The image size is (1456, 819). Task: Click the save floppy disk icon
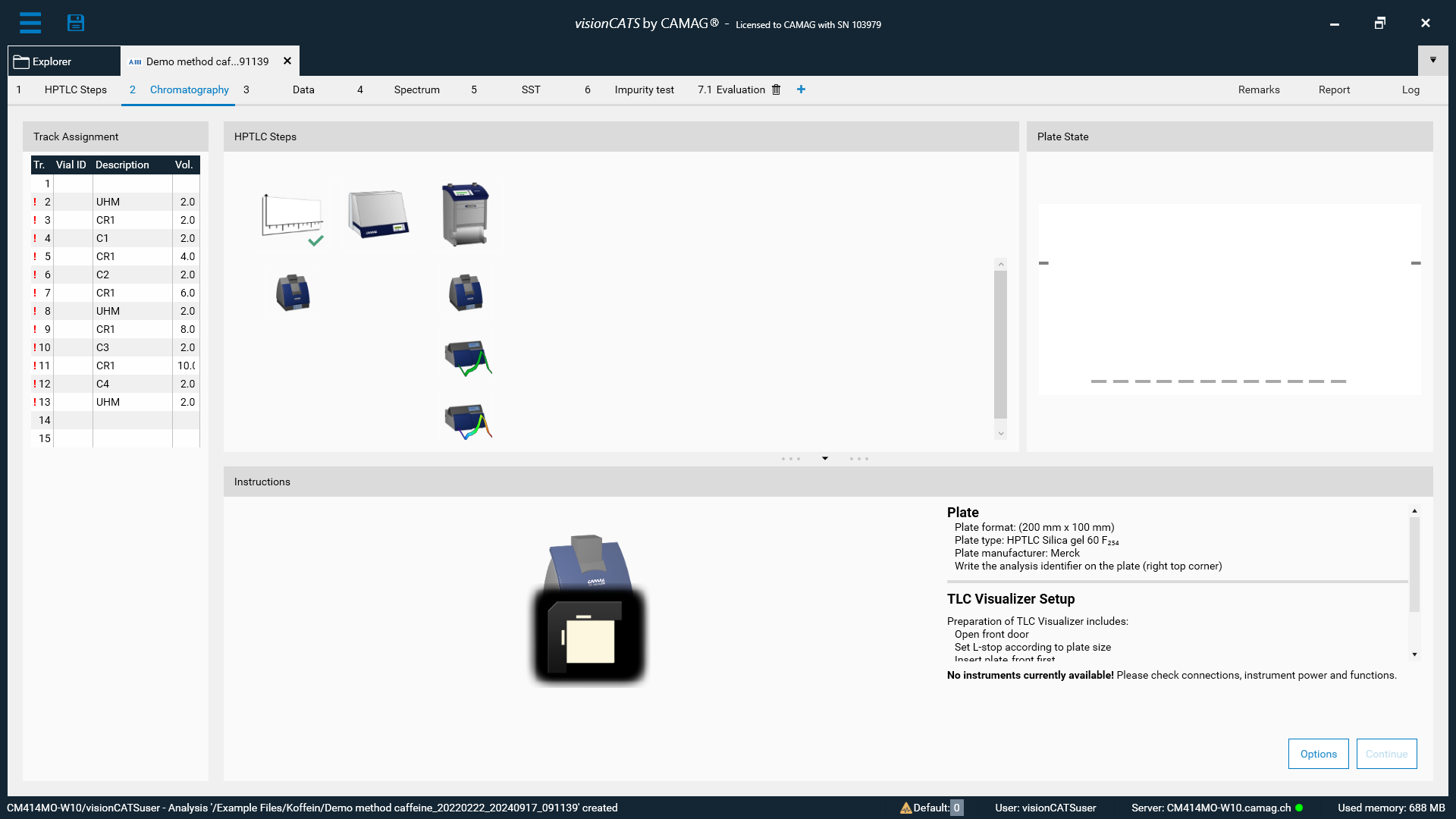[x=76, y=23]
